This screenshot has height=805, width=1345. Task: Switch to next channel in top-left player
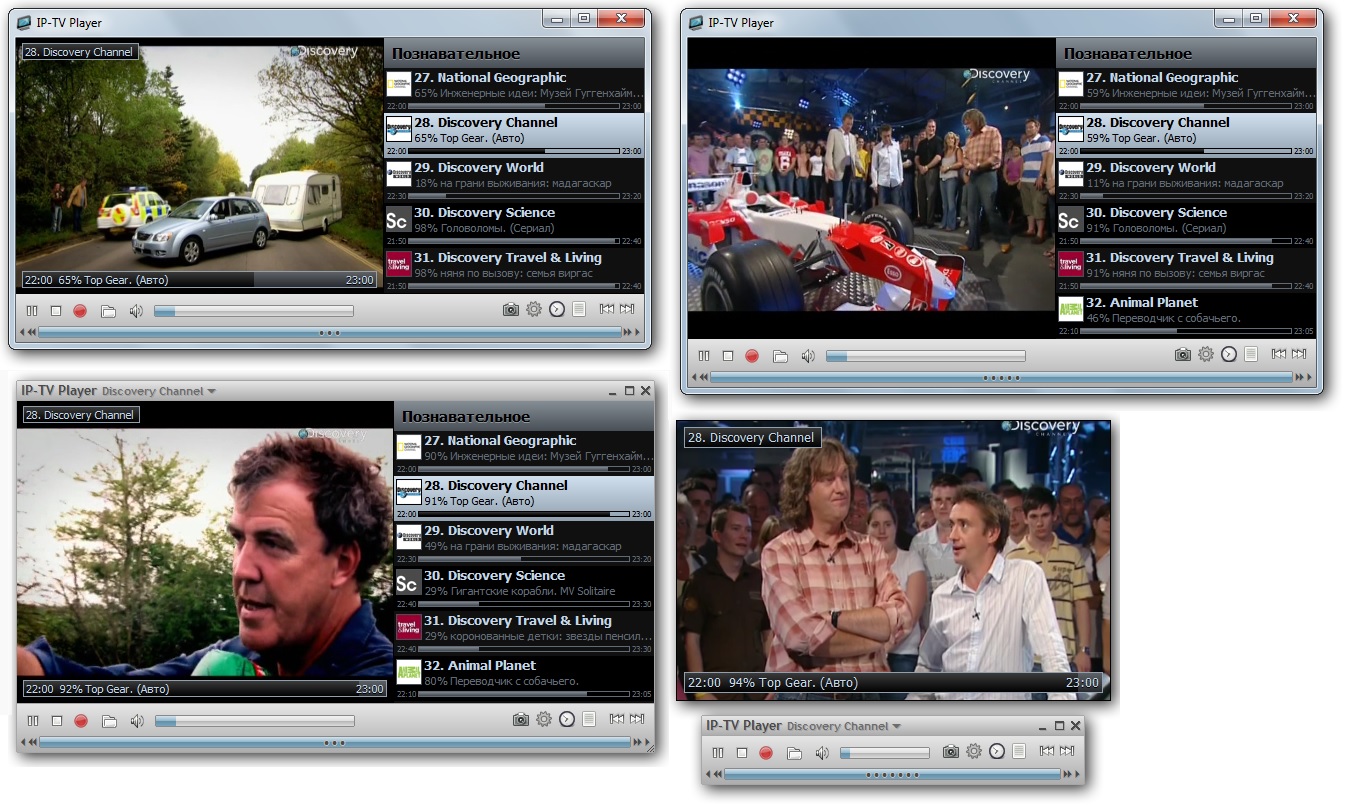click(627, 310)
